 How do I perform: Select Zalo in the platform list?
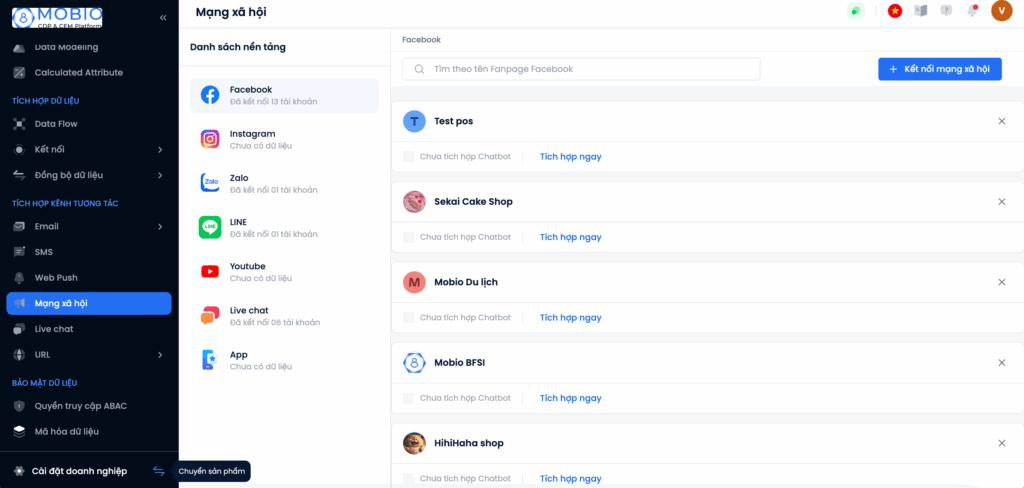click(284, 184)
